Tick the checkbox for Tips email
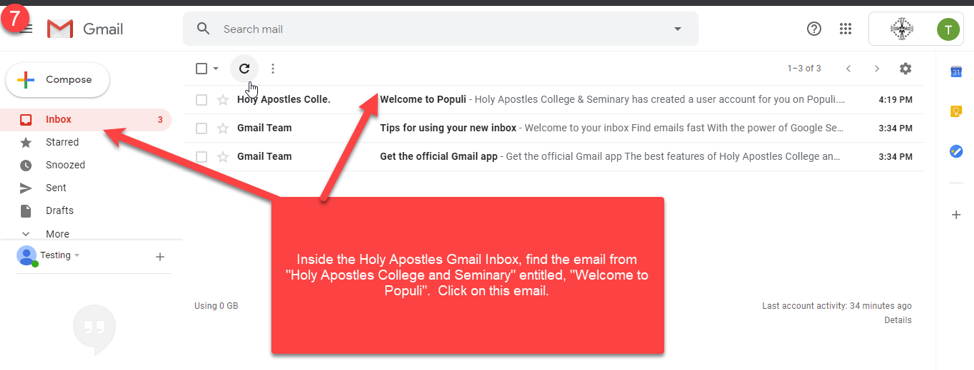974x370 pixels. 201,129
